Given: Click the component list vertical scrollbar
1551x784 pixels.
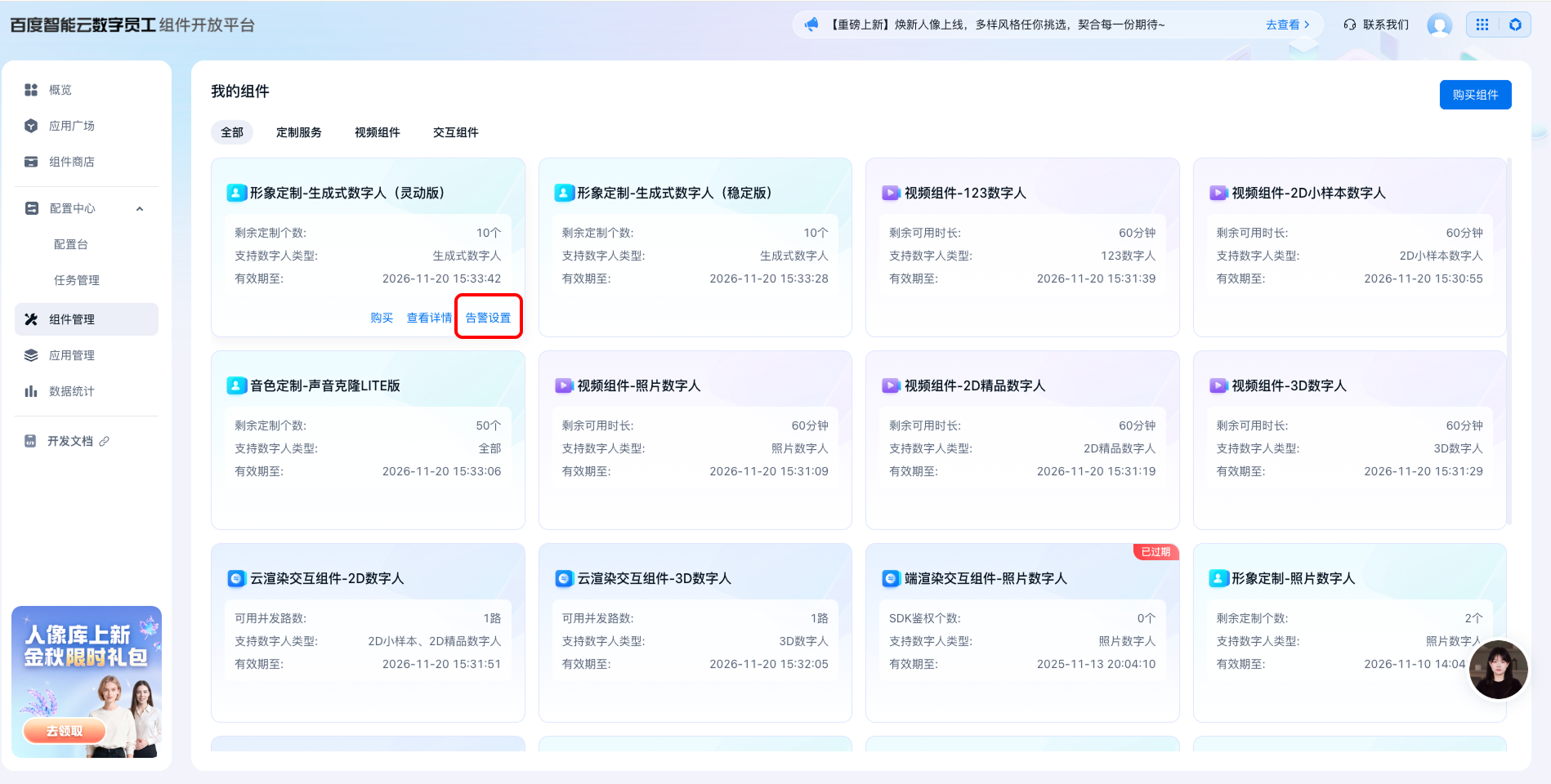Looking at the screenshot, I should pos(1509,343).
